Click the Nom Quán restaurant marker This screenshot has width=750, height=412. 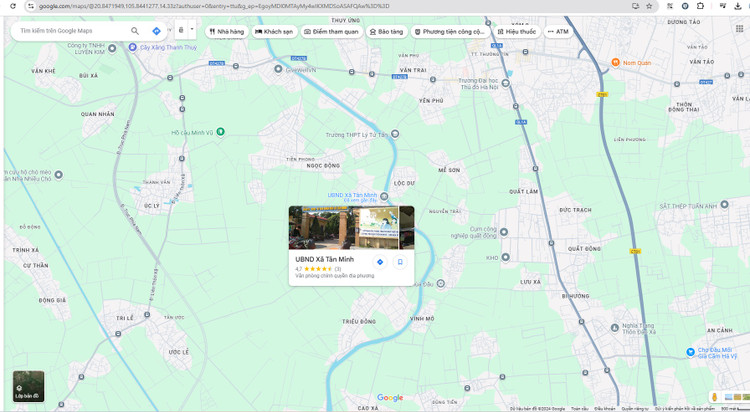[x=616, y=62]
